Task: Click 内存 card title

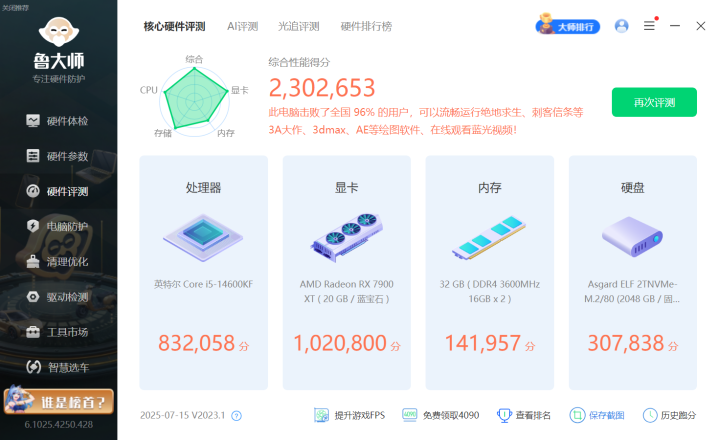Action: tap(490, 187)
